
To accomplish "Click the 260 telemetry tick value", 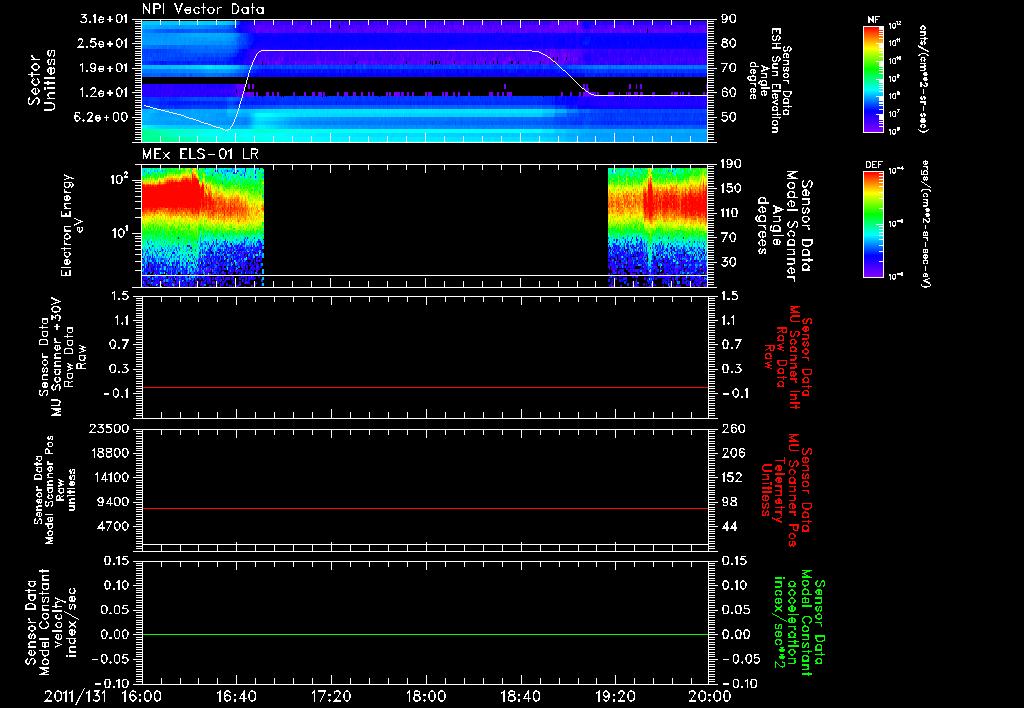I will pos(733,428).
